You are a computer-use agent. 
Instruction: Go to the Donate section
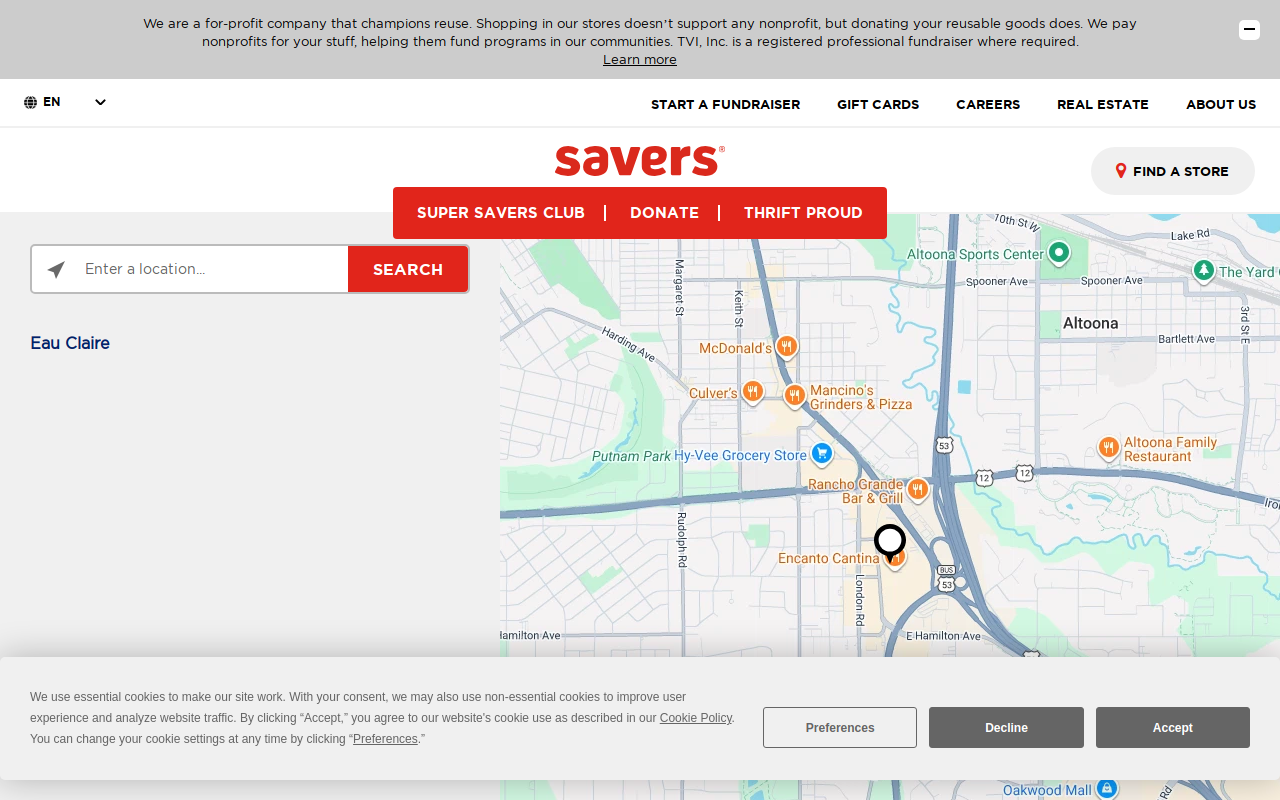click(x=664, y=213)
